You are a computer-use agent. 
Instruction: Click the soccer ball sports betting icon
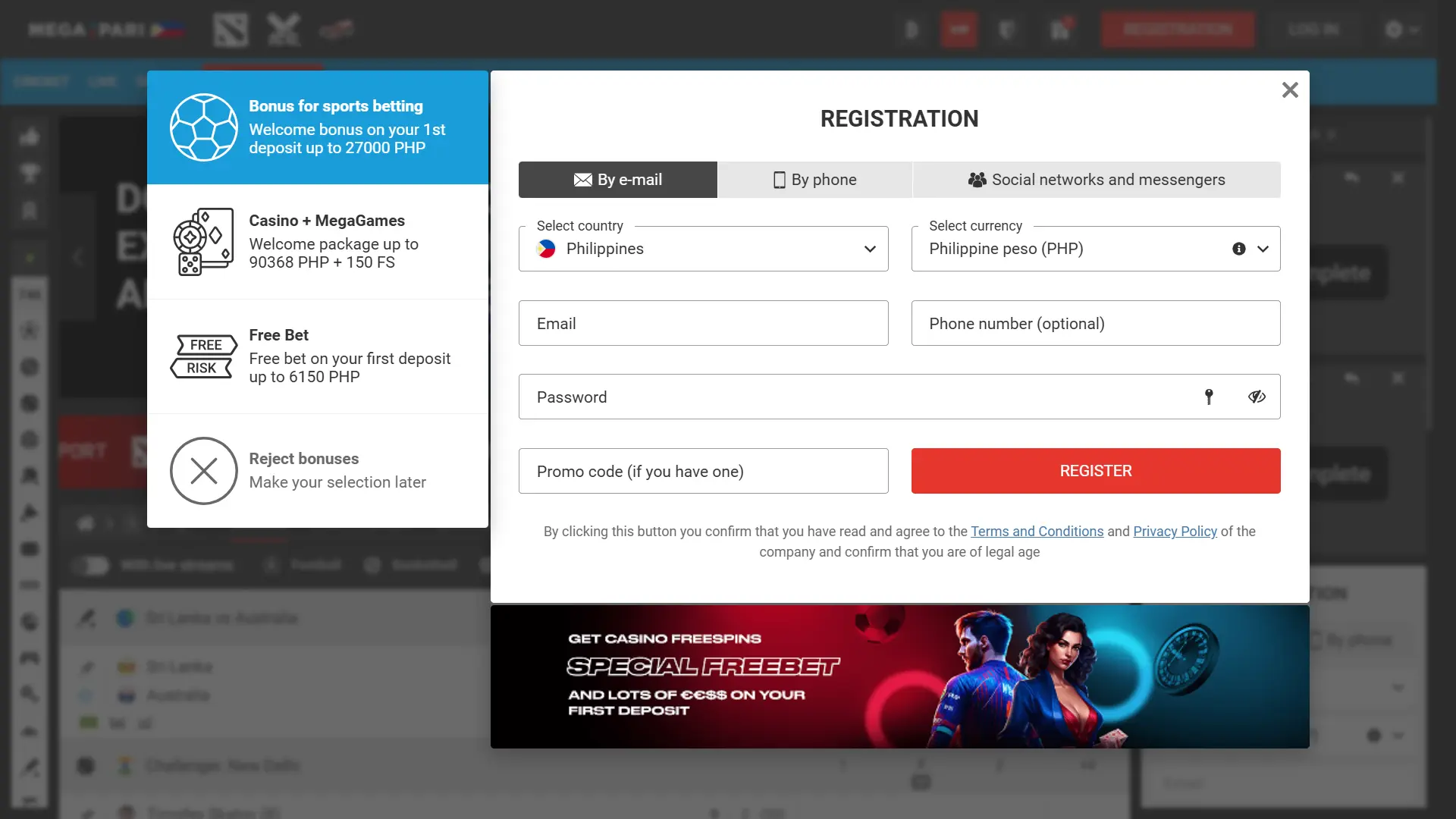point(203,127)
